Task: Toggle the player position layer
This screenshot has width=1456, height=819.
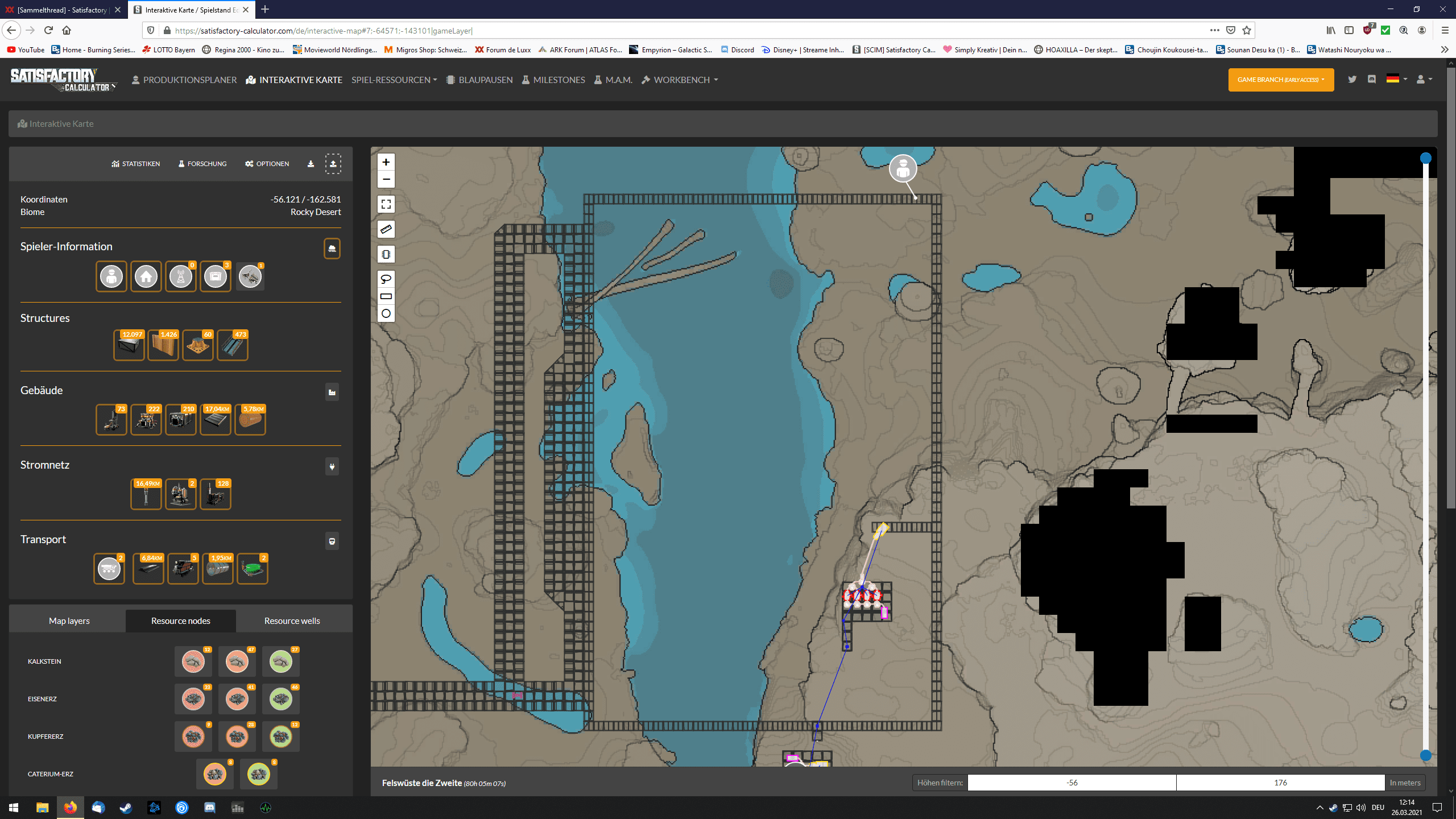Action: pyautogui.click(x=111, y=277)
